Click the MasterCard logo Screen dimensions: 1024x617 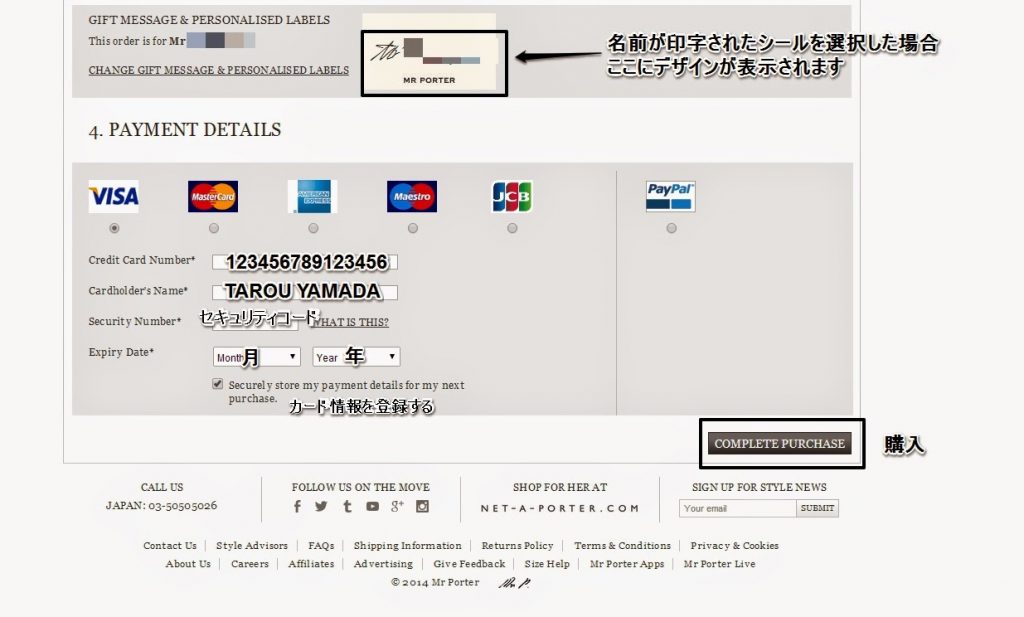pos(213,197)
